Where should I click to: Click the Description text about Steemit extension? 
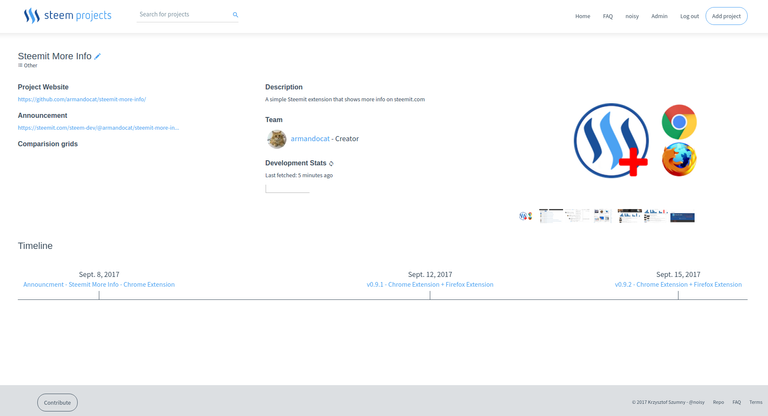(345, 99)
